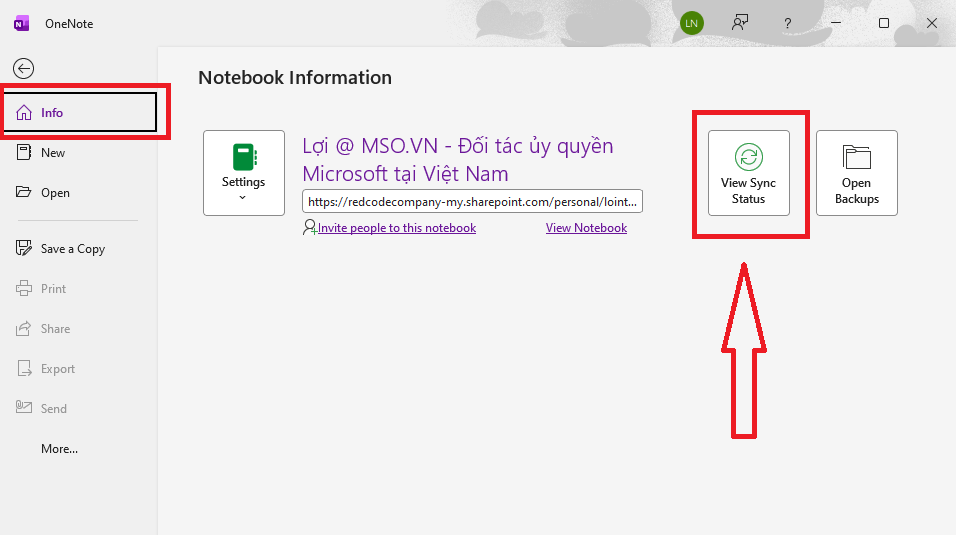This screenshot has height=535, width=956.
Task: Open the Share page
Action: pos(78,329)
